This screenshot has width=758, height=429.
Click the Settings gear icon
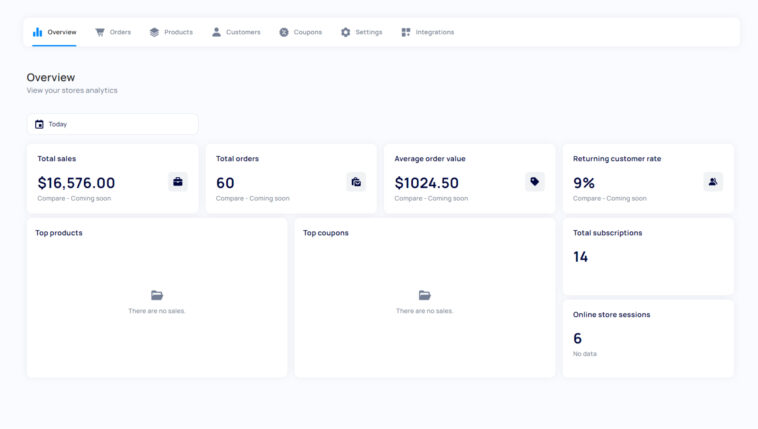tap(345, 32)
